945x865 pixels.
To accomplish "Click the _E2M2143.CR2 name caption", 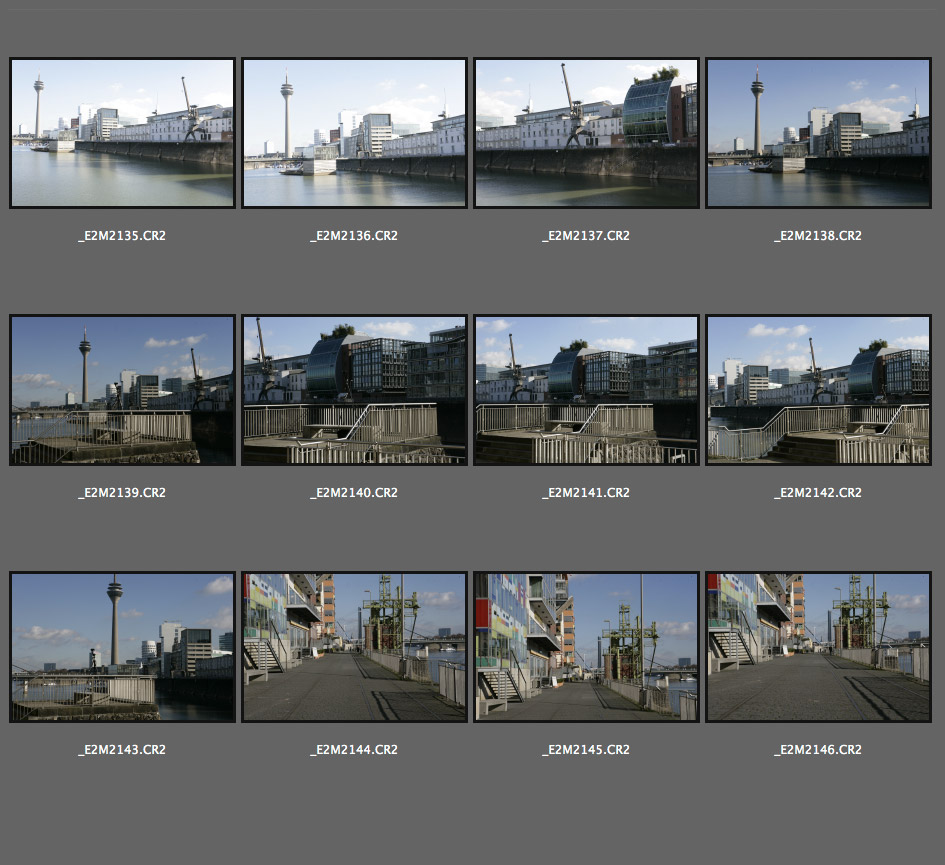I will [x=122, y=750].
